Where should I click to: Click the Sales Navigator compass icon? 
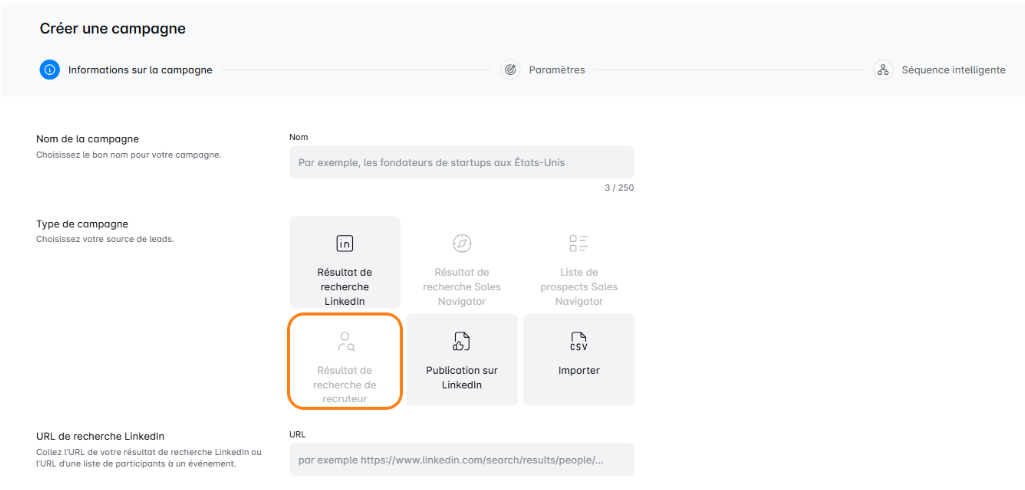coord(461,244)
